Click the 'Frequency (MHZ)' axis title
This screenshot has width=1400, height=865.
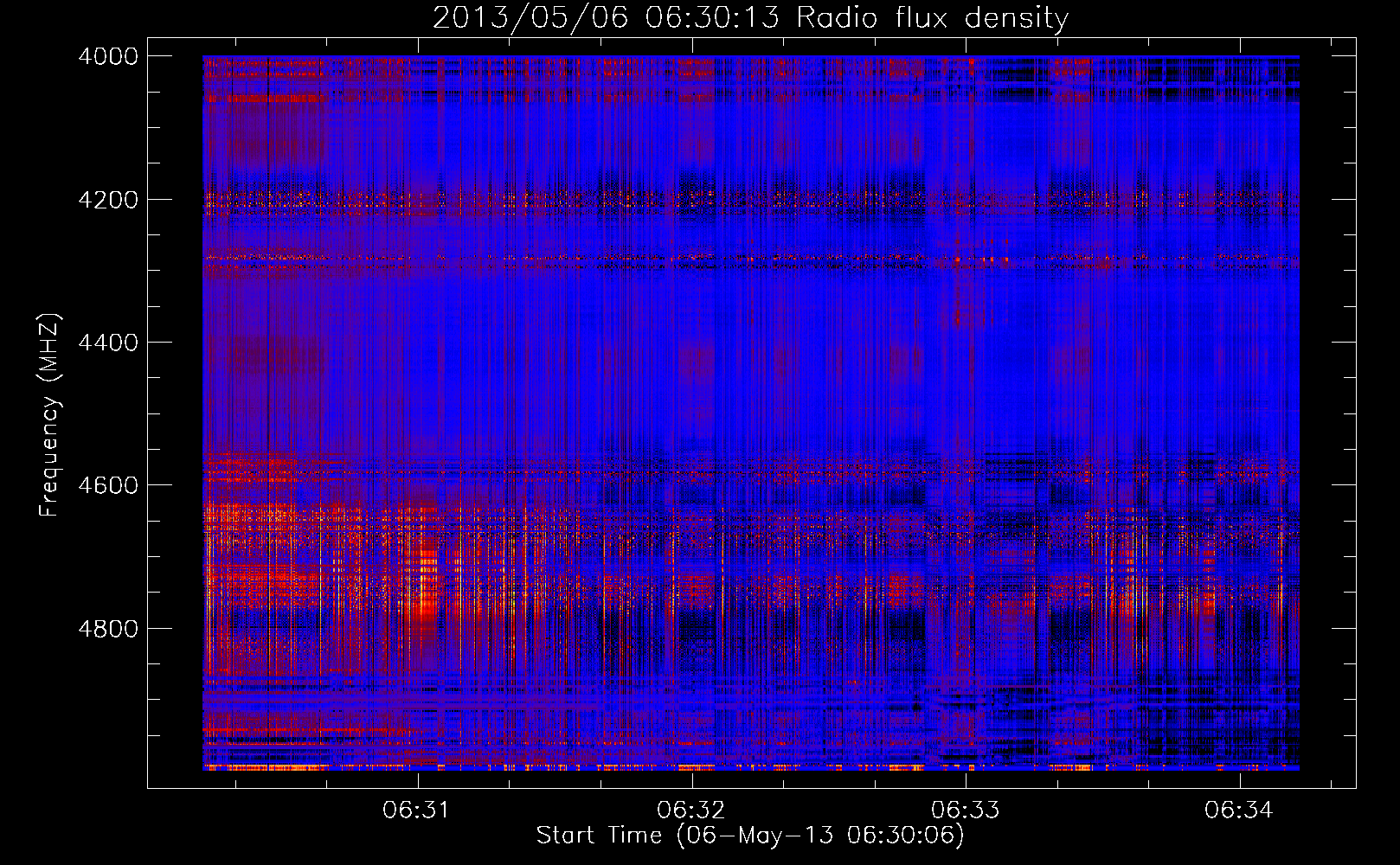[x=50, y=415]
